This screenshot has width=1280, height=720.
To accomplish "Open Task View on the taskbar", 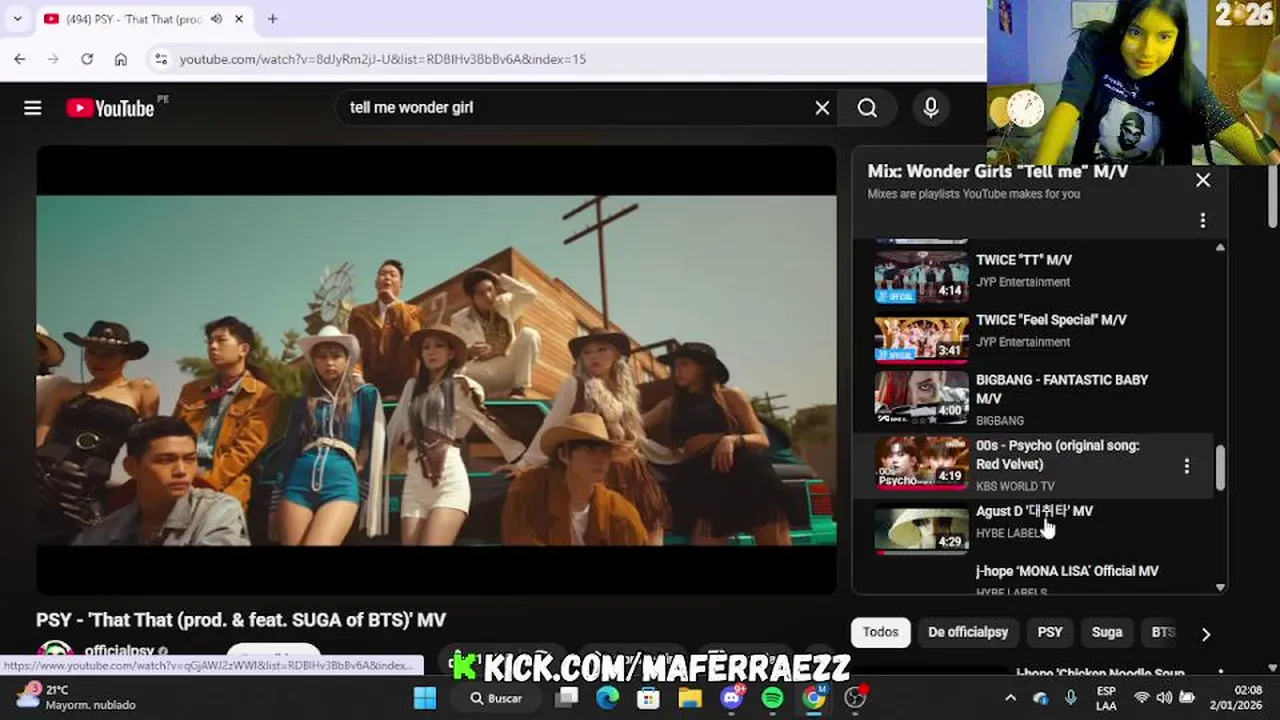I will (x=567, y=698).
